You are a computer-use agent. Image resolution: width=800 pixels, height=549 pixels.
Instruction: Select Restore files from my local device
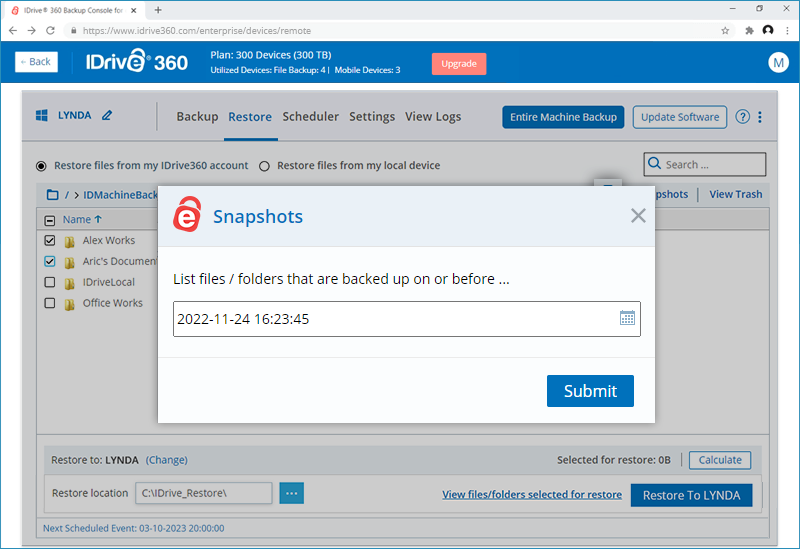coord(264,166)
